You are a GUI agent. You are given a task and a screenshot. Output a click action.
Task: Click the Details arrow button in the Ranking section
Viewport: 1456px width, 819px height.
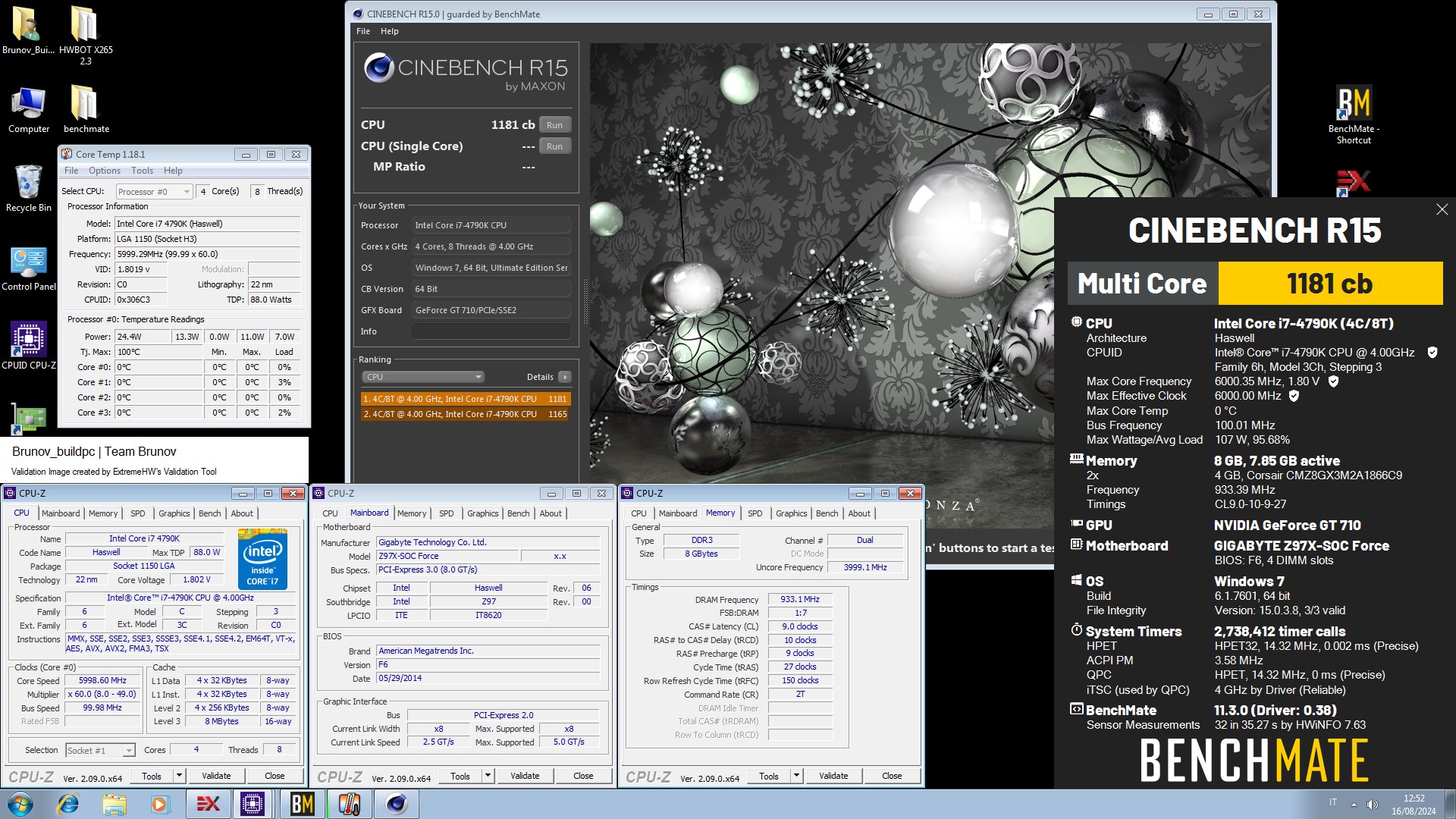564,377
